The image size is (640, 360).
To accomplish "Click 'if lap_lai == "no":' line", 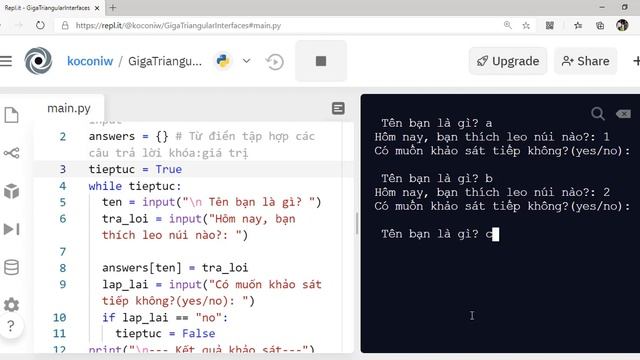I will (x=165, y=318).
